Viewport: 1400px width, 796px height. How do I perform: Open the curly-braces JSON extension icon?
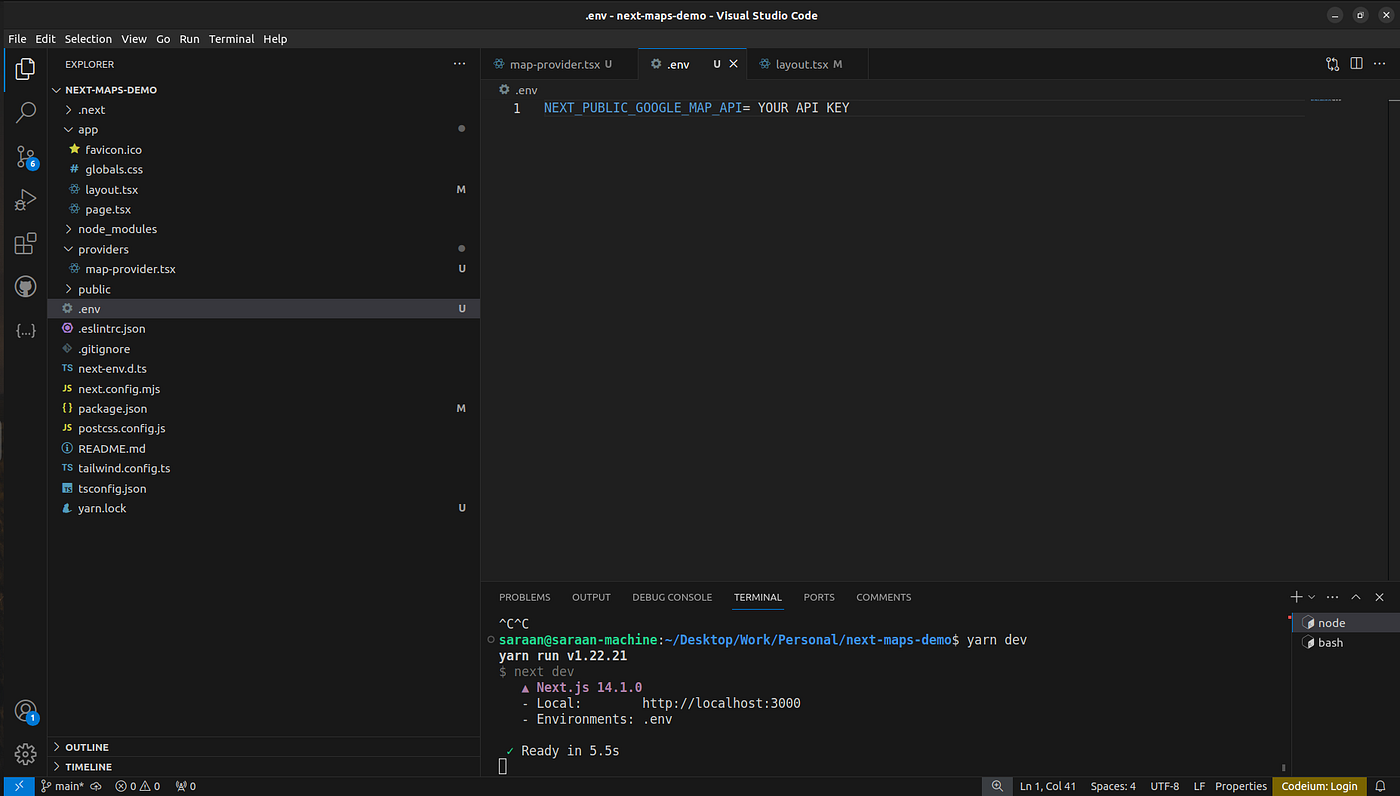tap(25, 330)
